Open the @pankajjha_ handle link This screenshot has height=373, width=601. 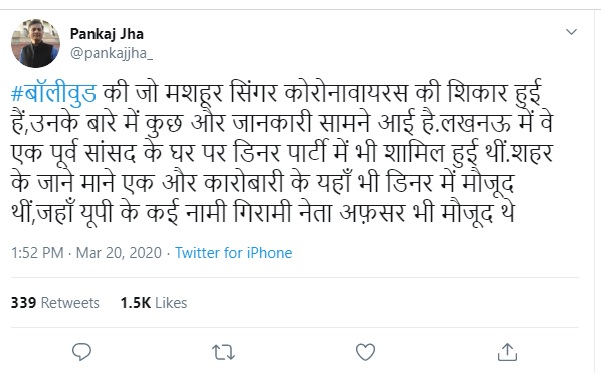pos(111,53)
